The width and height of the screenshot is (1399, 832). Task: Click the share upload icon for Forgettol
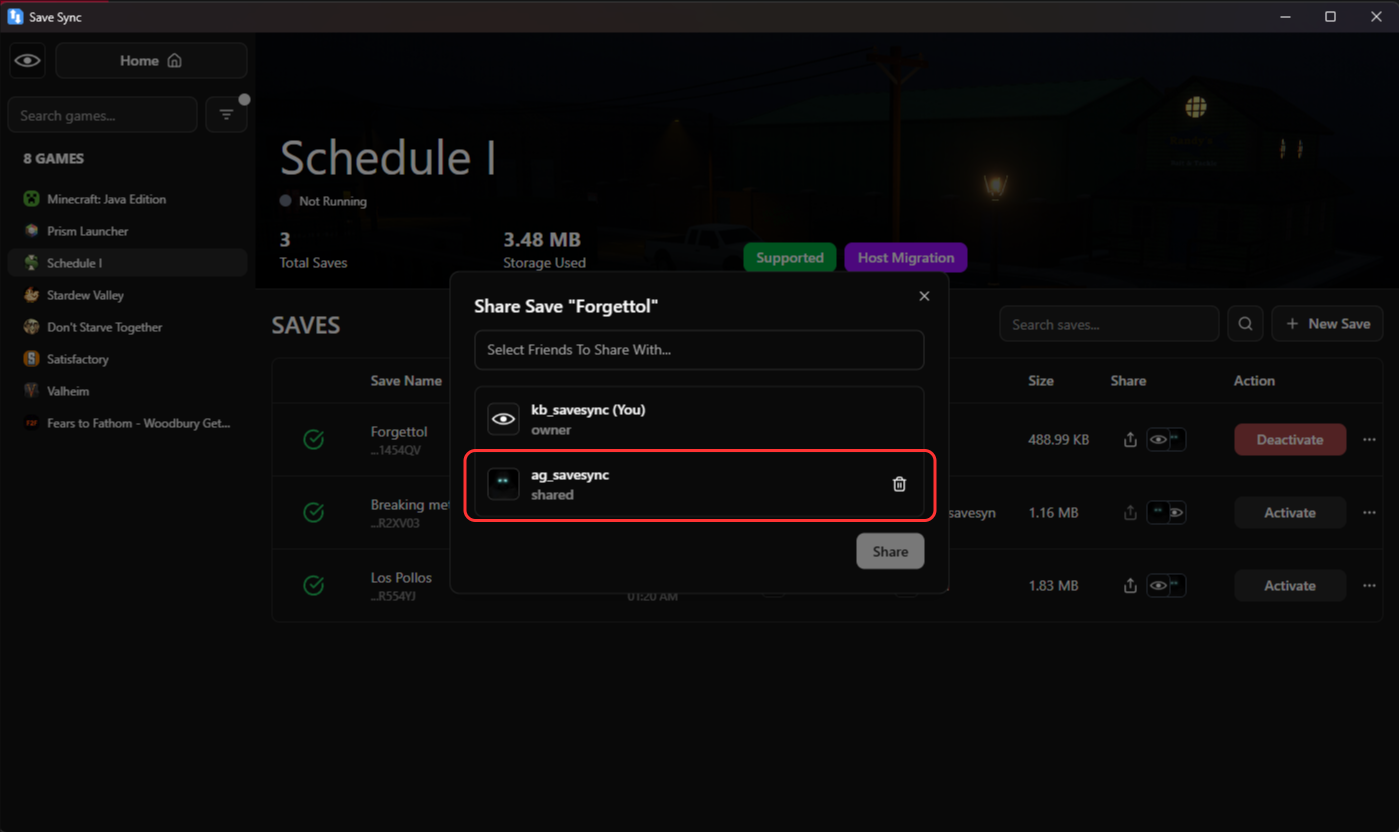pos(1130,439)
